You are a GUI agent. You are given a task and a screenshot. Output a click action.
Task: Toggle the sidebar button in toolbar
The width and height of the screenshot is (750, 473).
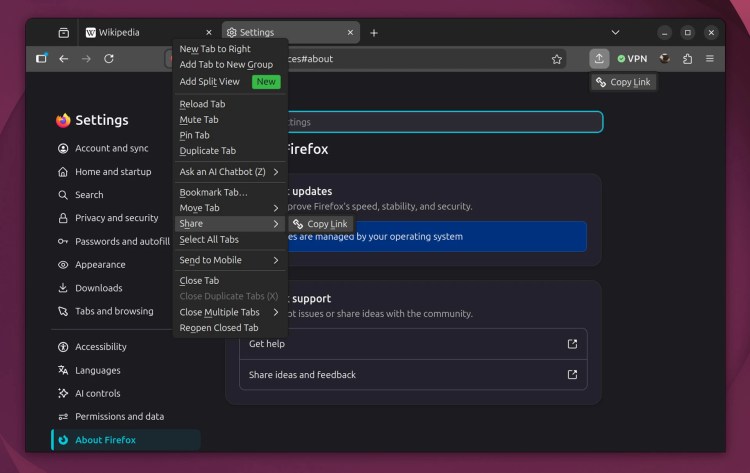[x=41, y=58]
